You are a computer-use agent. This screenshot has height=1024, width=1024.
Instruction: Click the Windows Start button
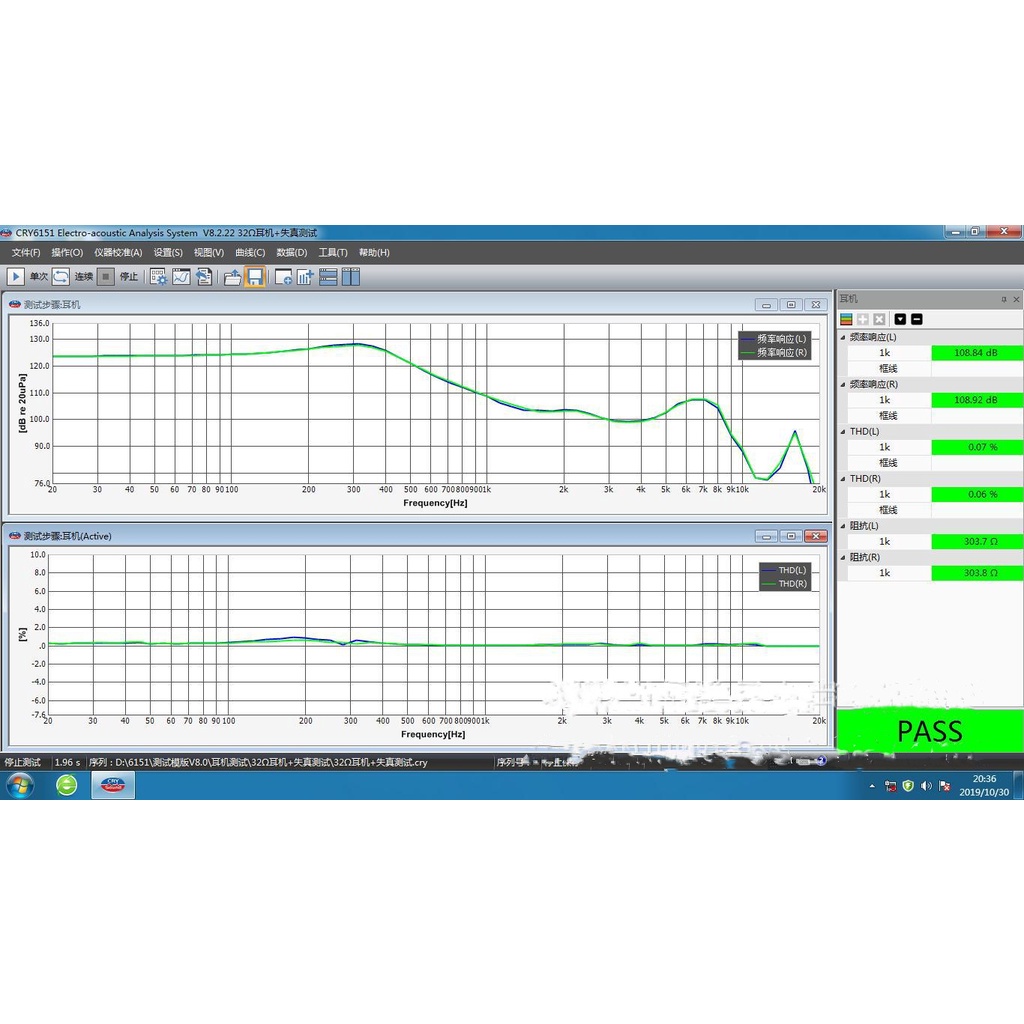click(19, 785)
